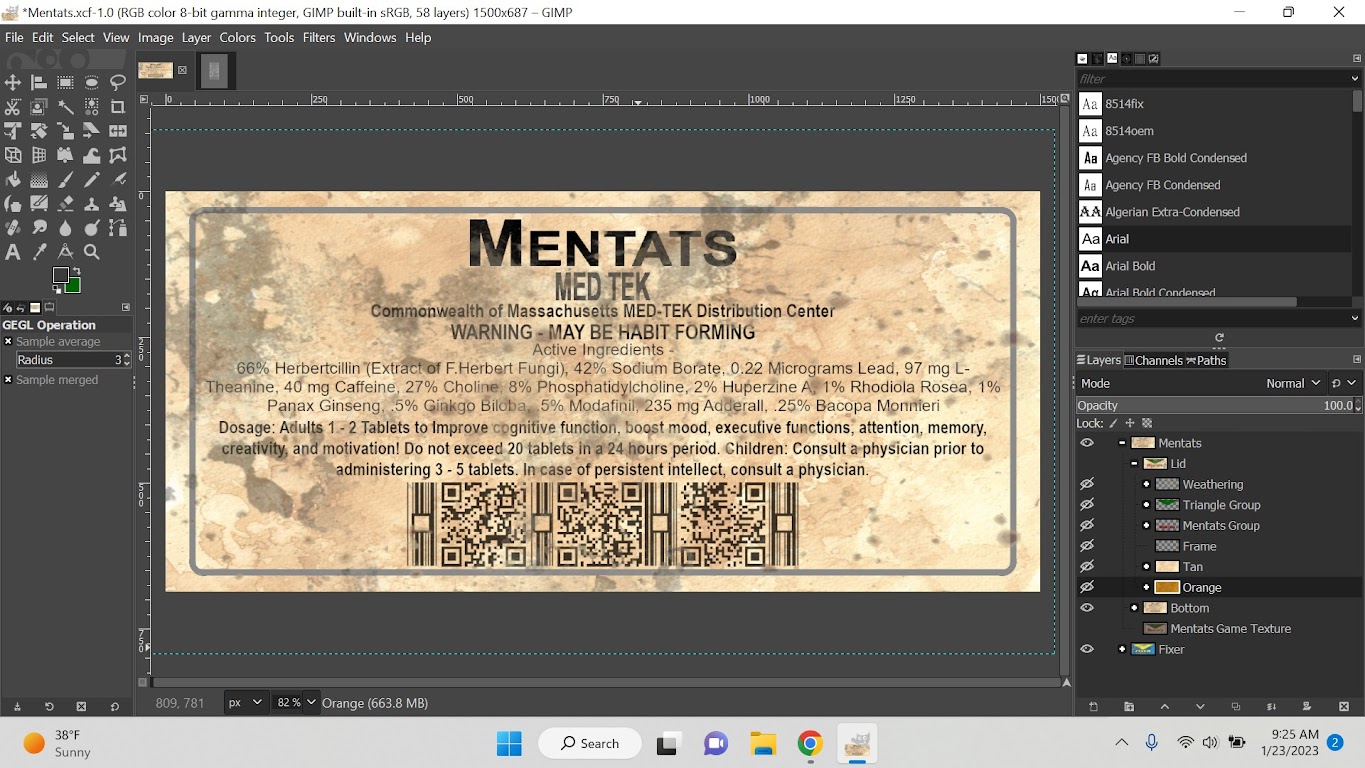Select the Bucket Fill tool
Viewport: 1365px width, 768px height.
click(13, 180)
